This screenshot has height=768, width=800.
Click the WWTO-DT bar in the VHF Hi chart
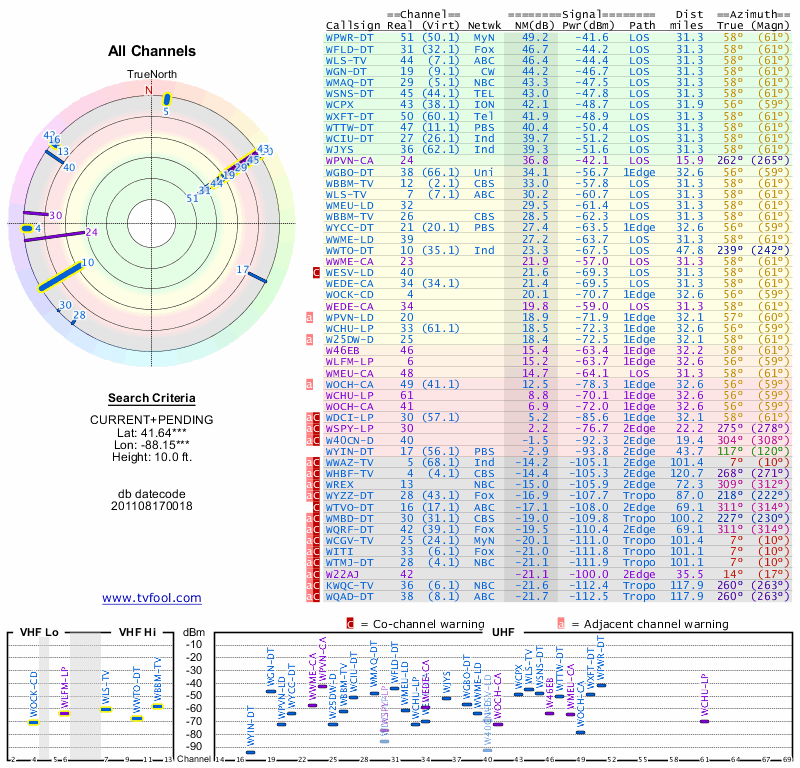137,719
